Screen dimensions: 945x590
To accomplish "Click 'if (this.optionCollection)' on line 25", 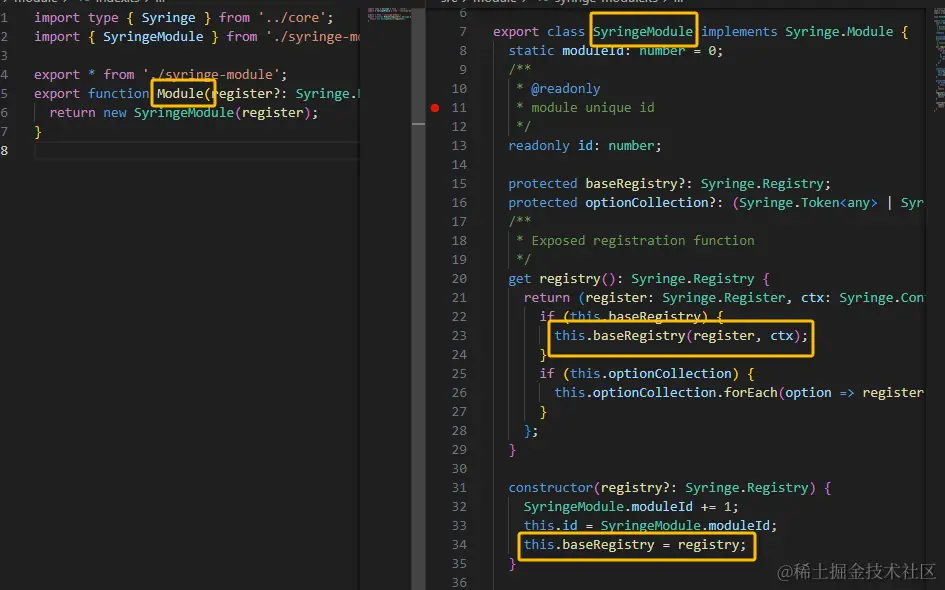I will point(639,374).
